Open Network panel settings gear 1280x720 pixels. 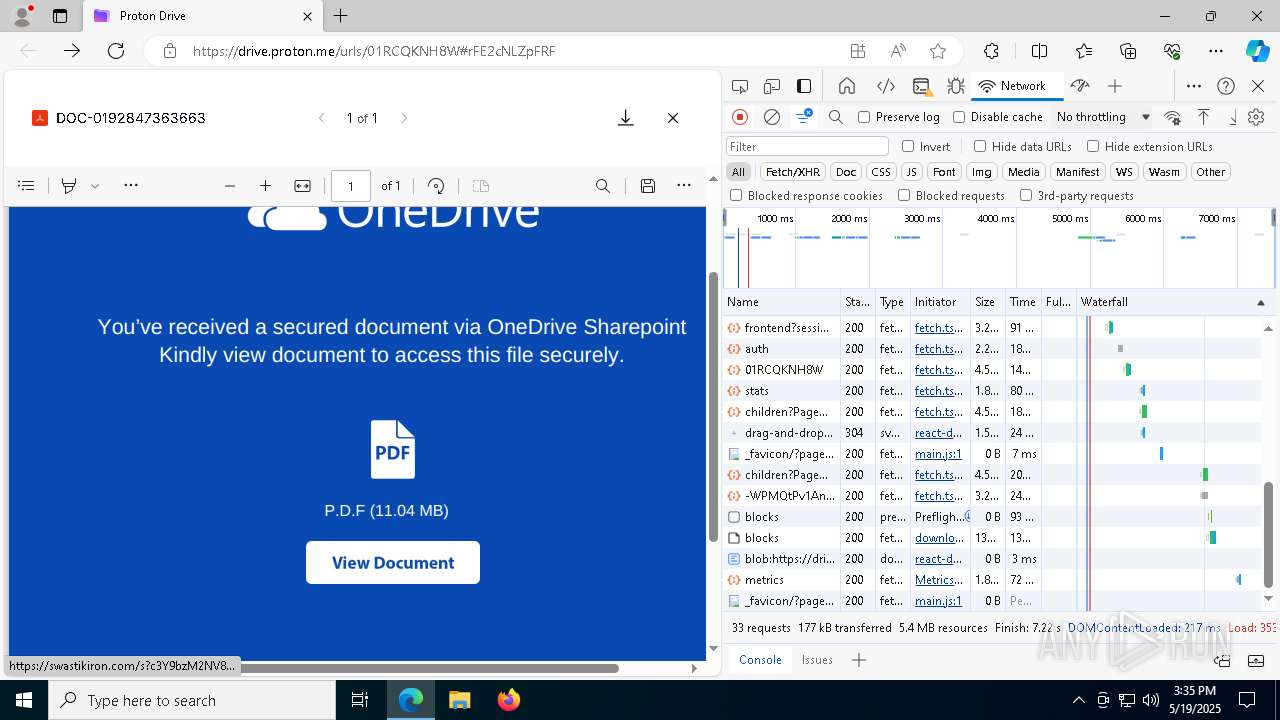pos(1256,117)
